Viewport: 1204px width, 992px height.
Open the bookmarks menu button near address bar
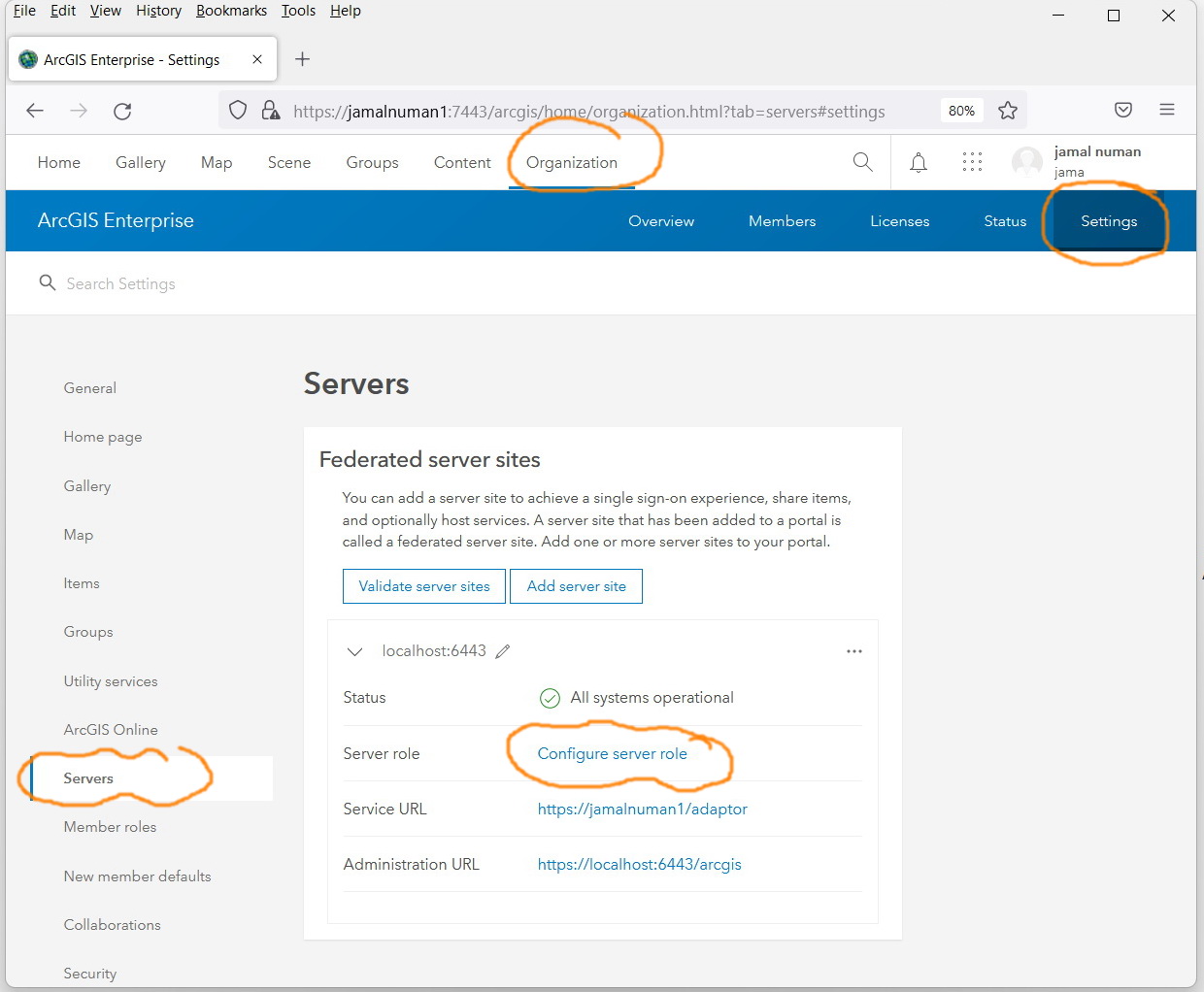coord(1123,110)
